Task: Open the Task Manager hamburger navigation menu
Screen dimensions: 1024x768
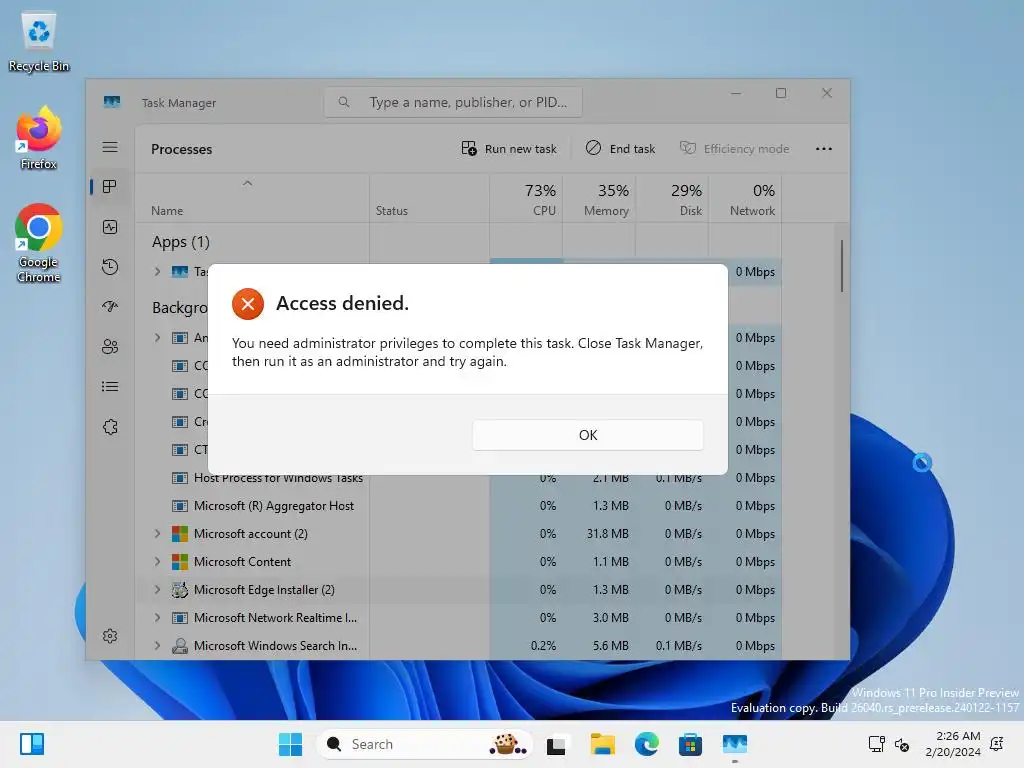Action: (x=110, y=147)
